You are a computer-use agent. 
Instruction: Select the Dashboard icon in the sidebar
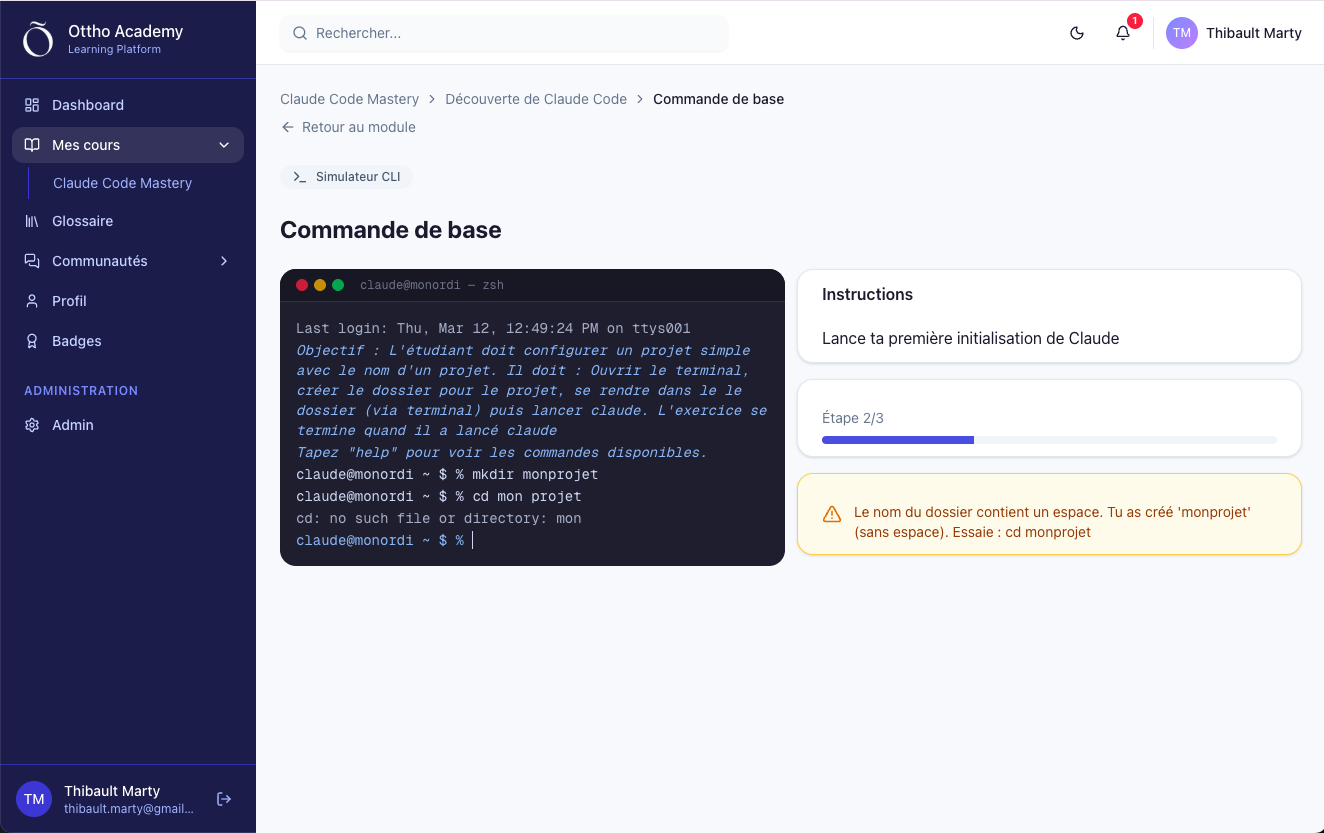[x=31, y=105]
